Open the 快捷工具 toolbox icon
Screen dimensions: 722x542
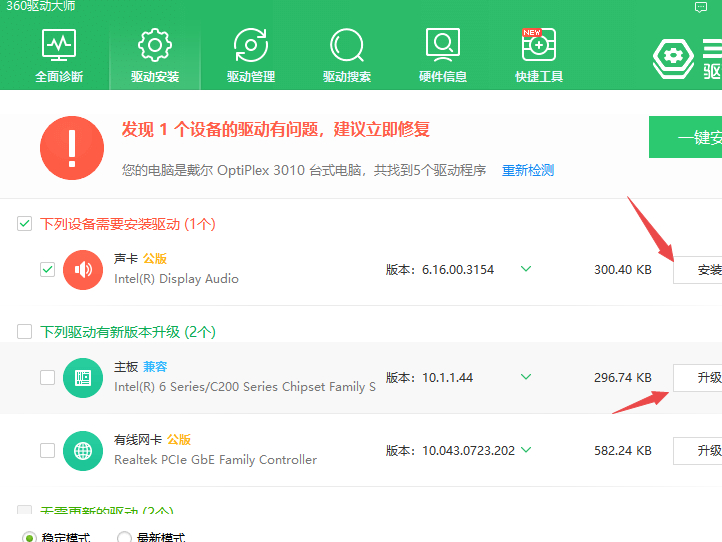(x=539, y=45)
